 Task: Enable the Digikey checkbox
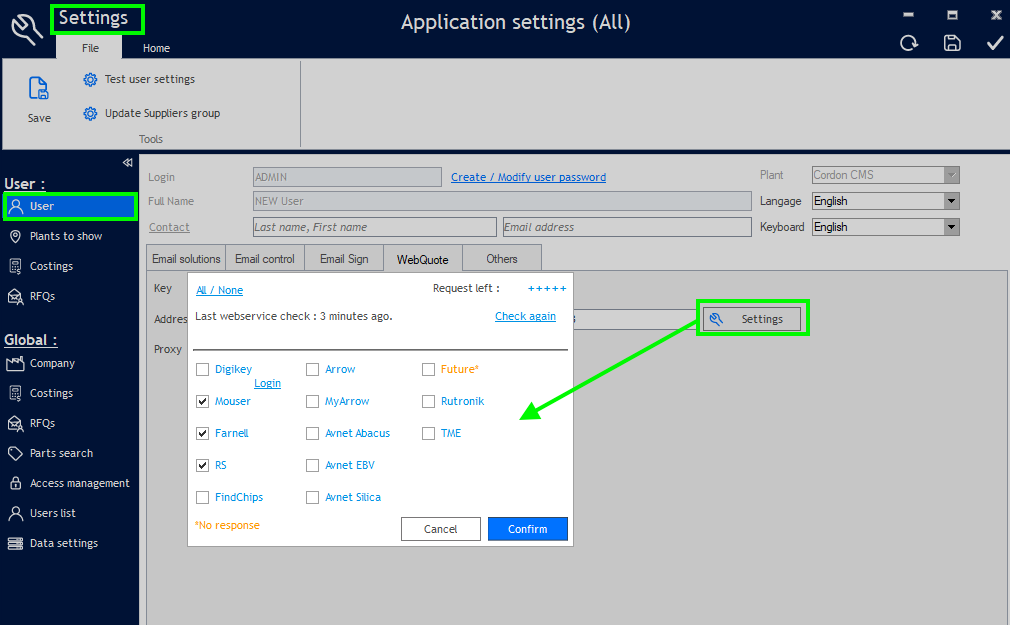pos(204,369)
